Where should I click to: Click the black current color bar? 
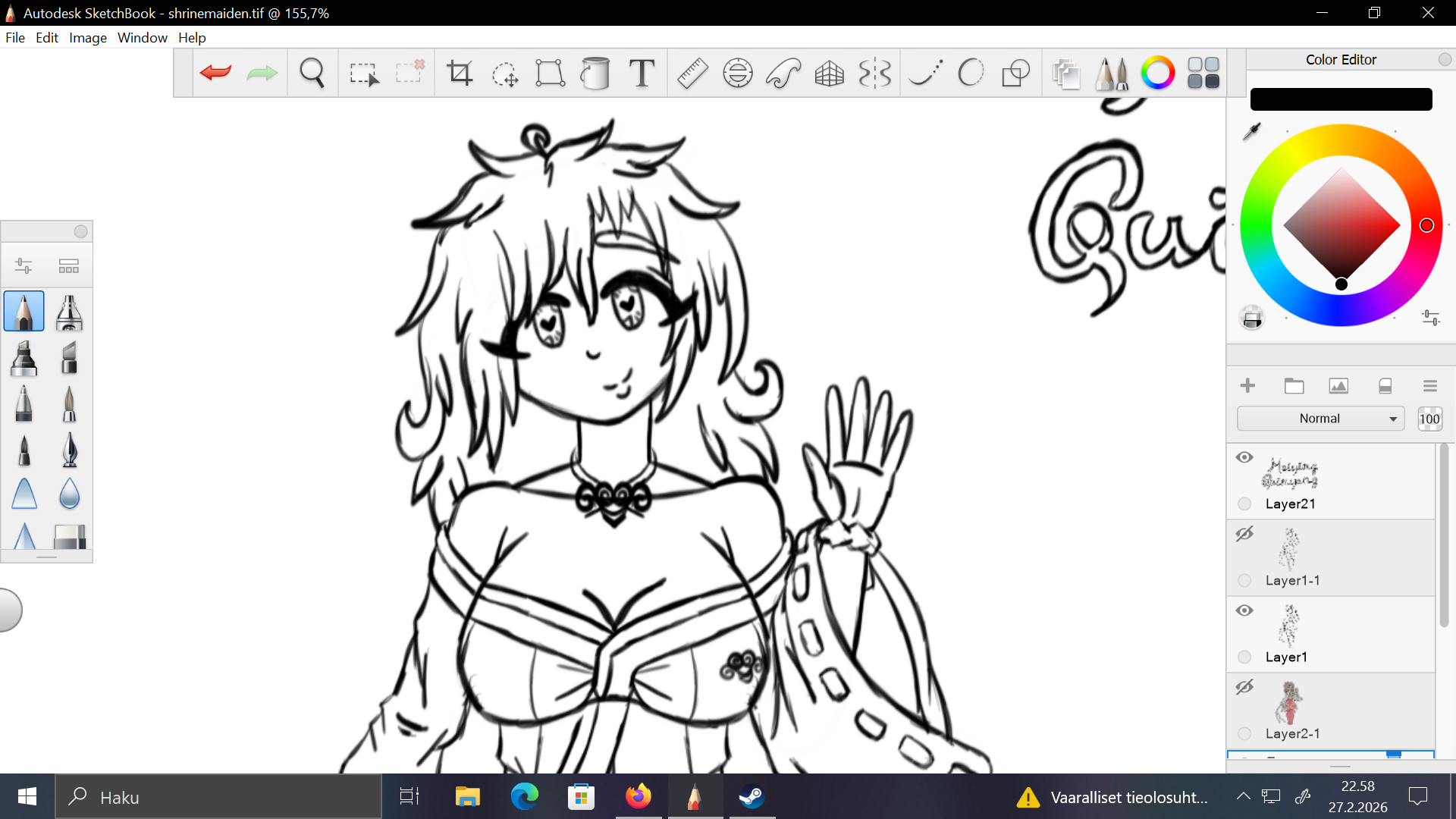[x=1340, y=99]
